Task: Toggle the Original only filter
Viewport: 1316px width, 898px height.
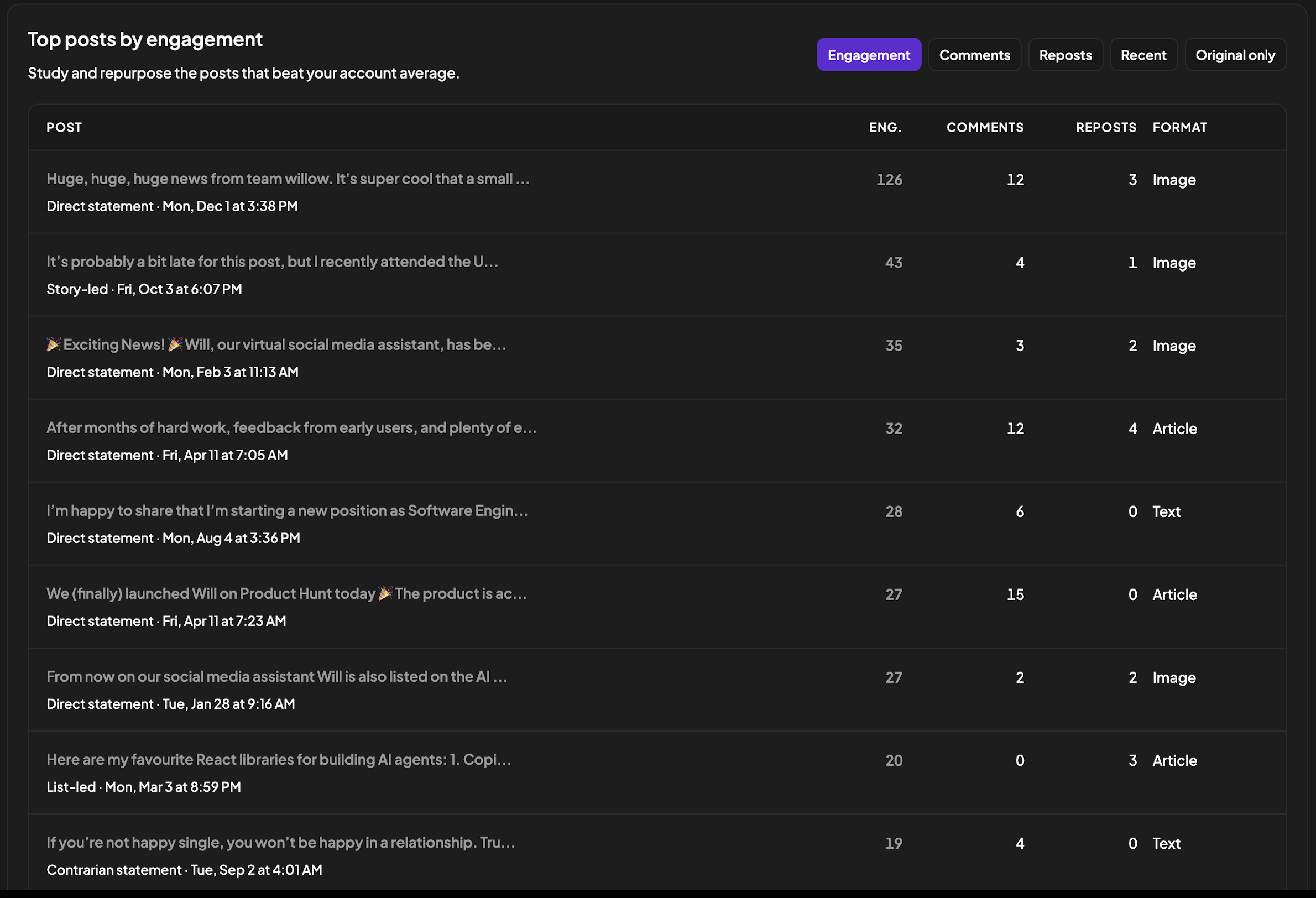Action: pyautogui.click(x=1235, y=55)
